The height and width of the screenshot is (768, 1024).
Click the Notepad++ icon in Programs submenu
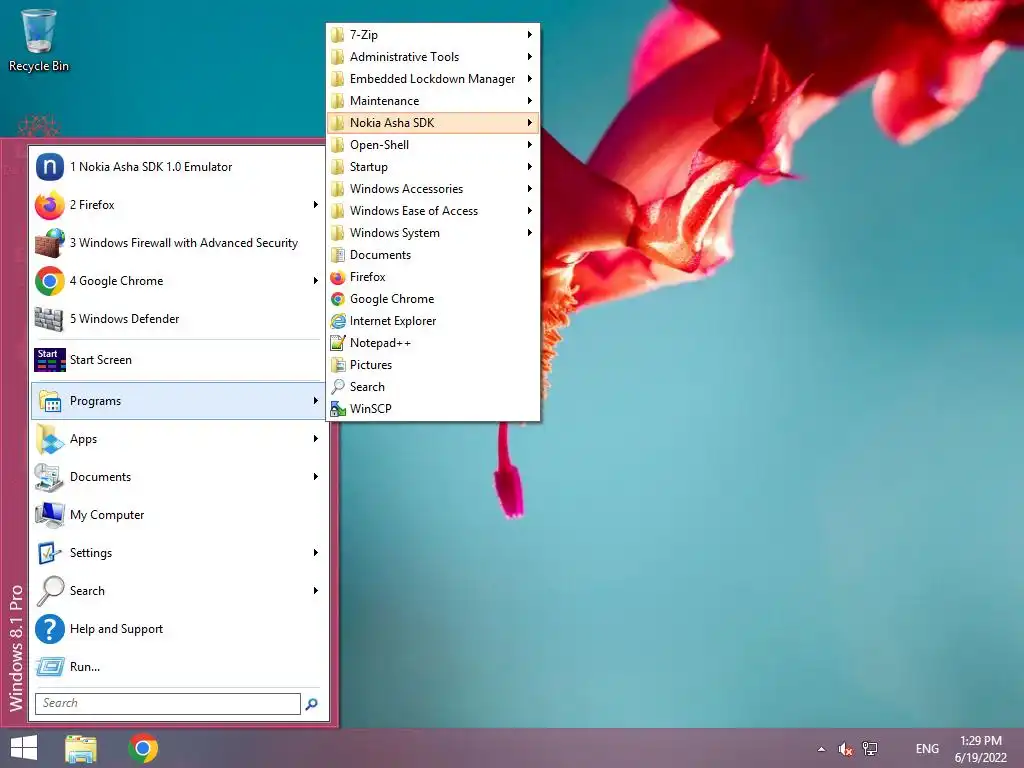tap(338, 343)
